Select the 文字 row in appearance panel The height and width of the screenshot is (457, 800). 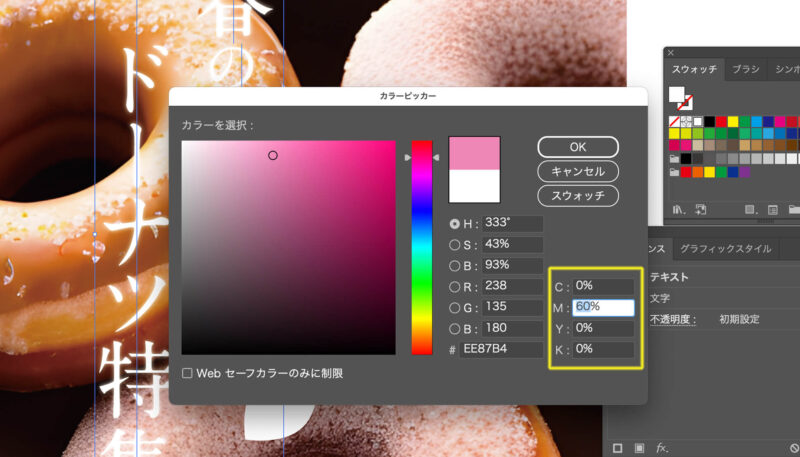723,298
